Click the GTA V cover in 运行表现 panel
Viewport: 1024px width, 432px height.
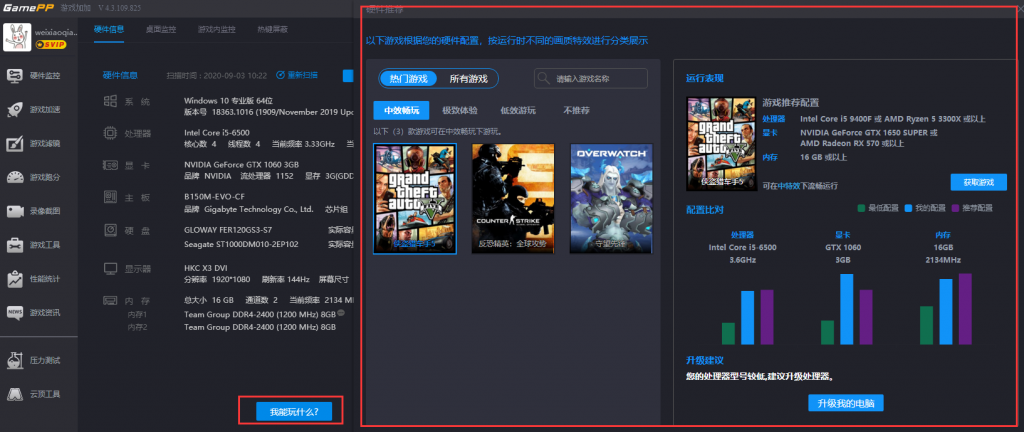pos(721,142)
